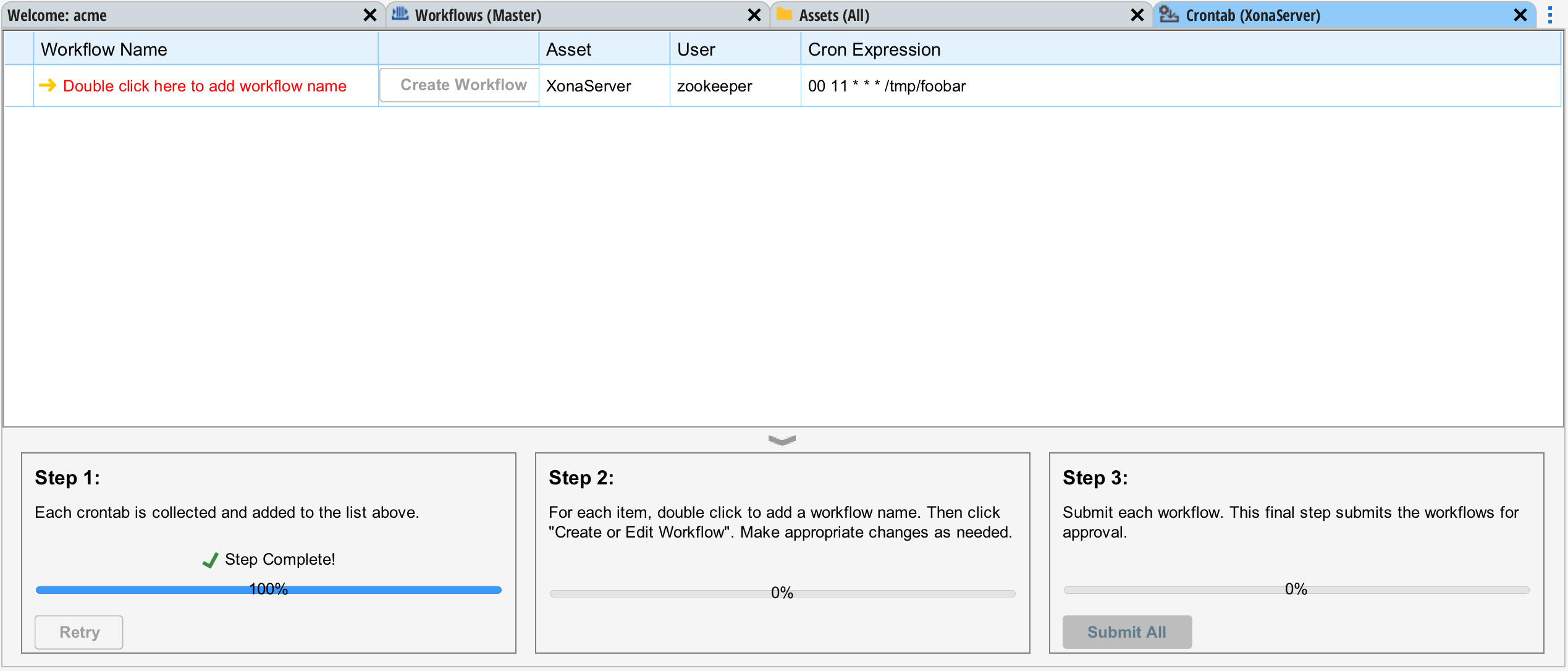Click the yellow arrow in workflow row
1568x671 pixels.
48,85
